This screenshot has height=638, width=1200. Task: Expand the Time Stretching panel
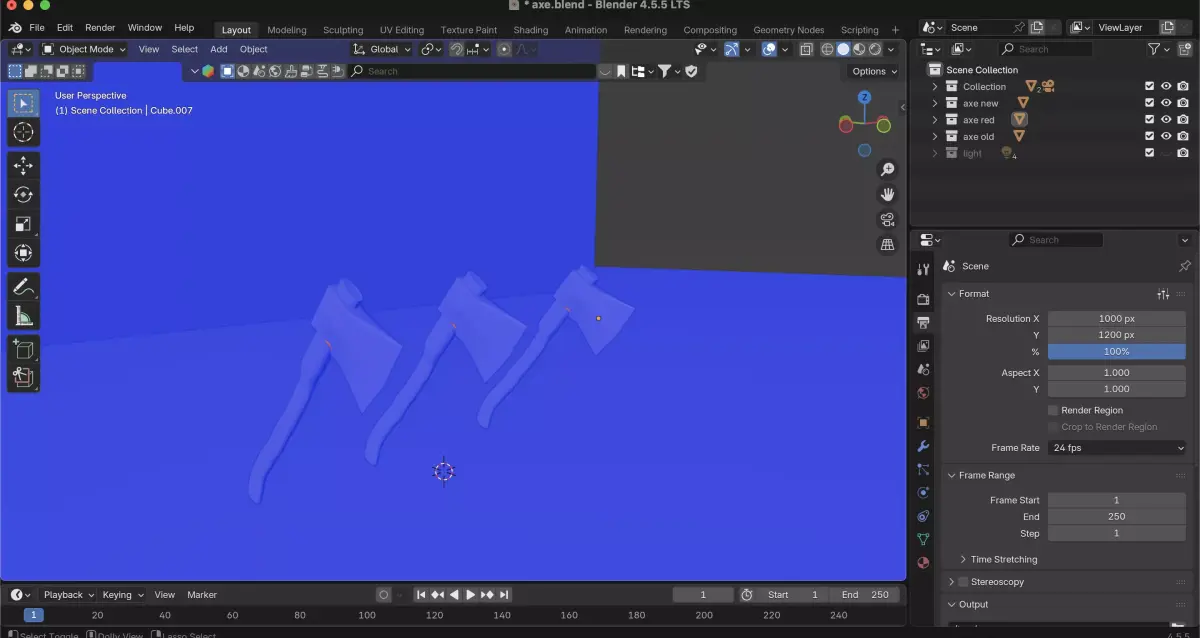point(1003,559)
